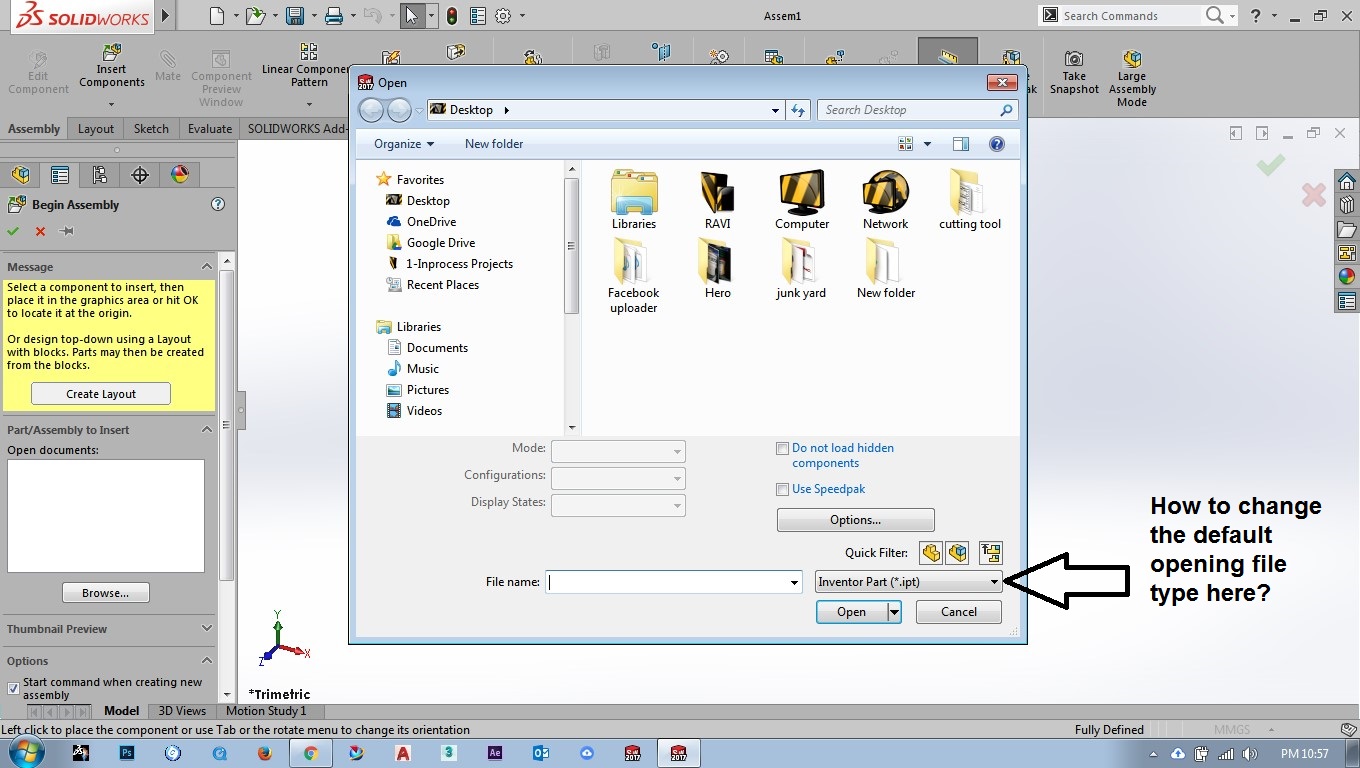Click red X cancel under Begin Assembly
The image size is (1360, 768).
[40, 231]
